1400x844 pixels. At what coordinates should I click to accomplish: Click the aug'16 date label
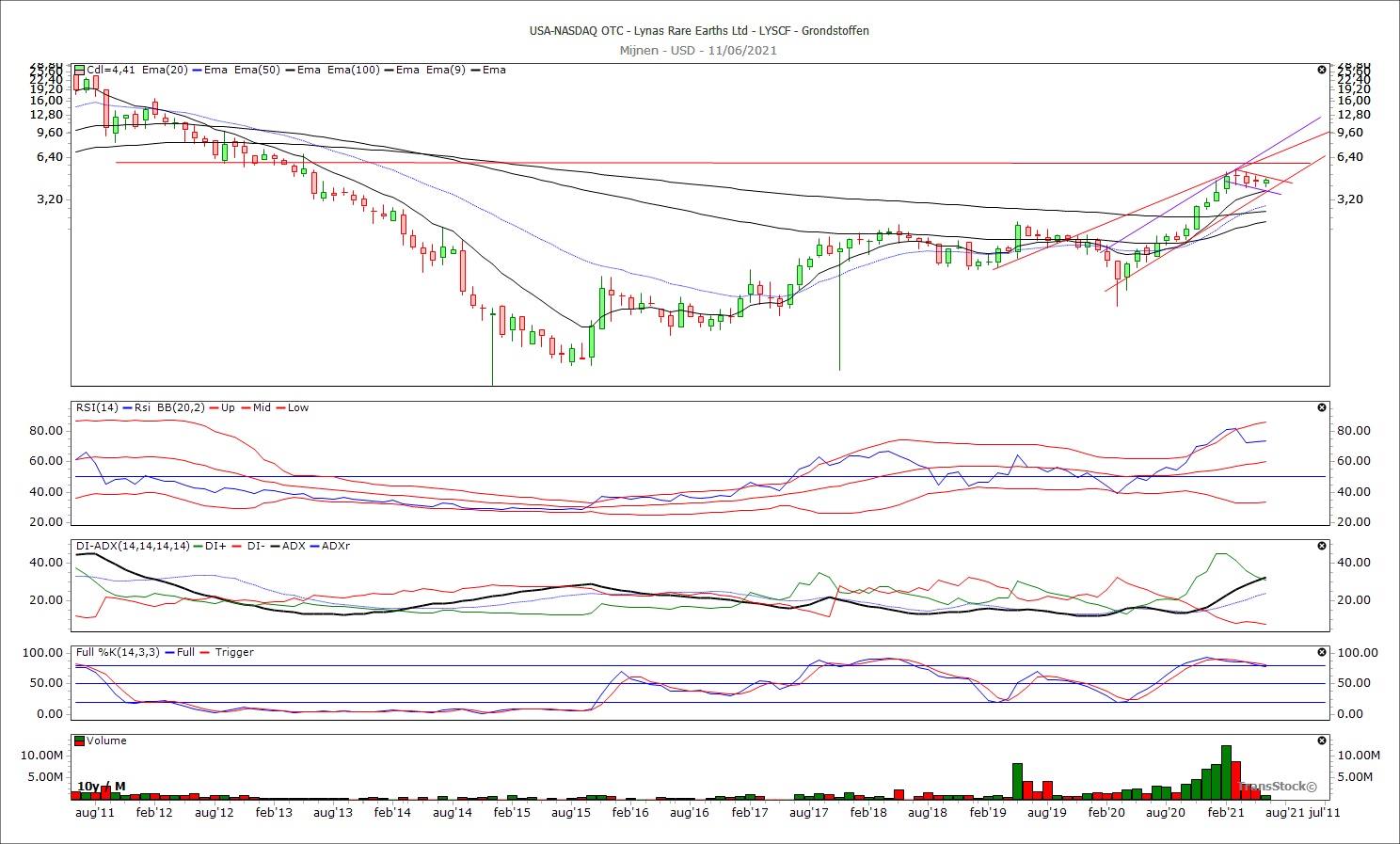coord(690,812)
